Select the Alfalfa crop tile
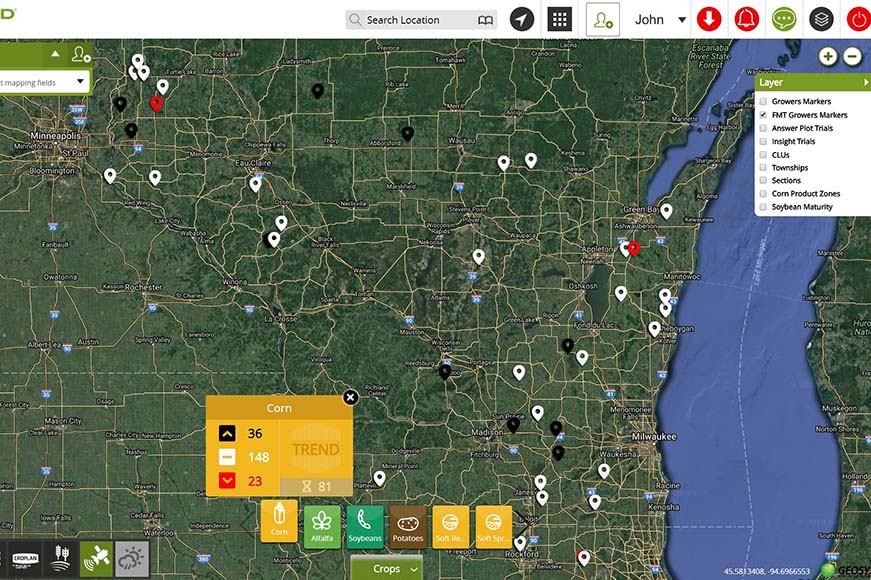871x580 pixels. (323, 524)
